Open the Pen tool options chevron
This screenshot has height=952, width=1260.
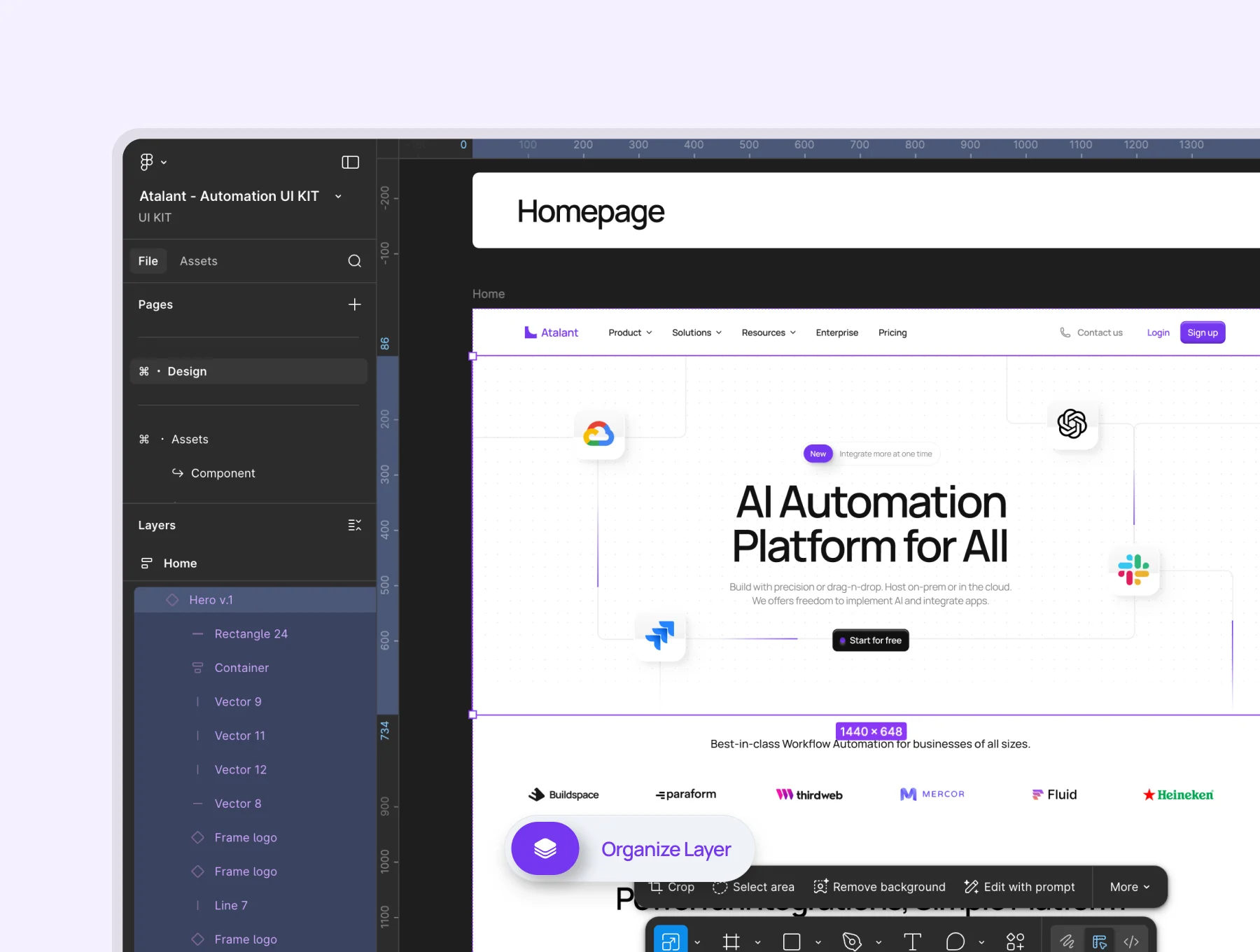click(878, 942)
